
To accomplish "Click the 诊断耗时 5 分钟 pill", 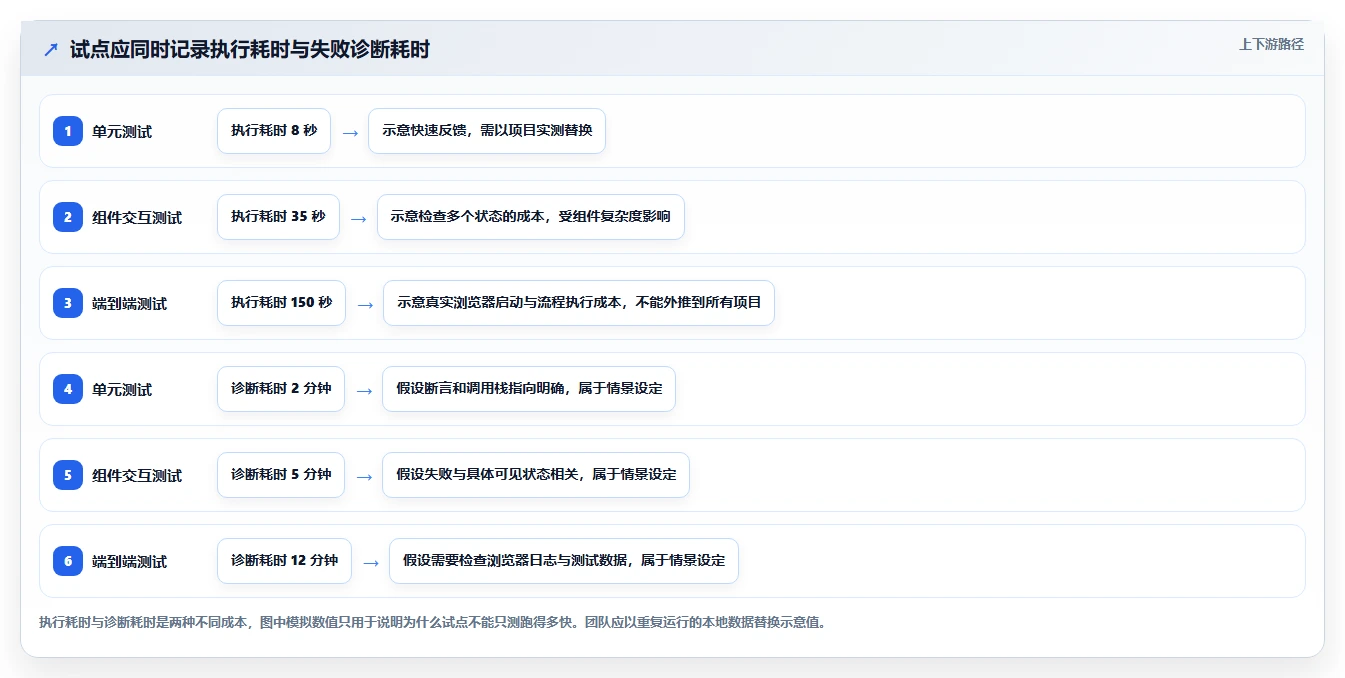I will (281, 475).
